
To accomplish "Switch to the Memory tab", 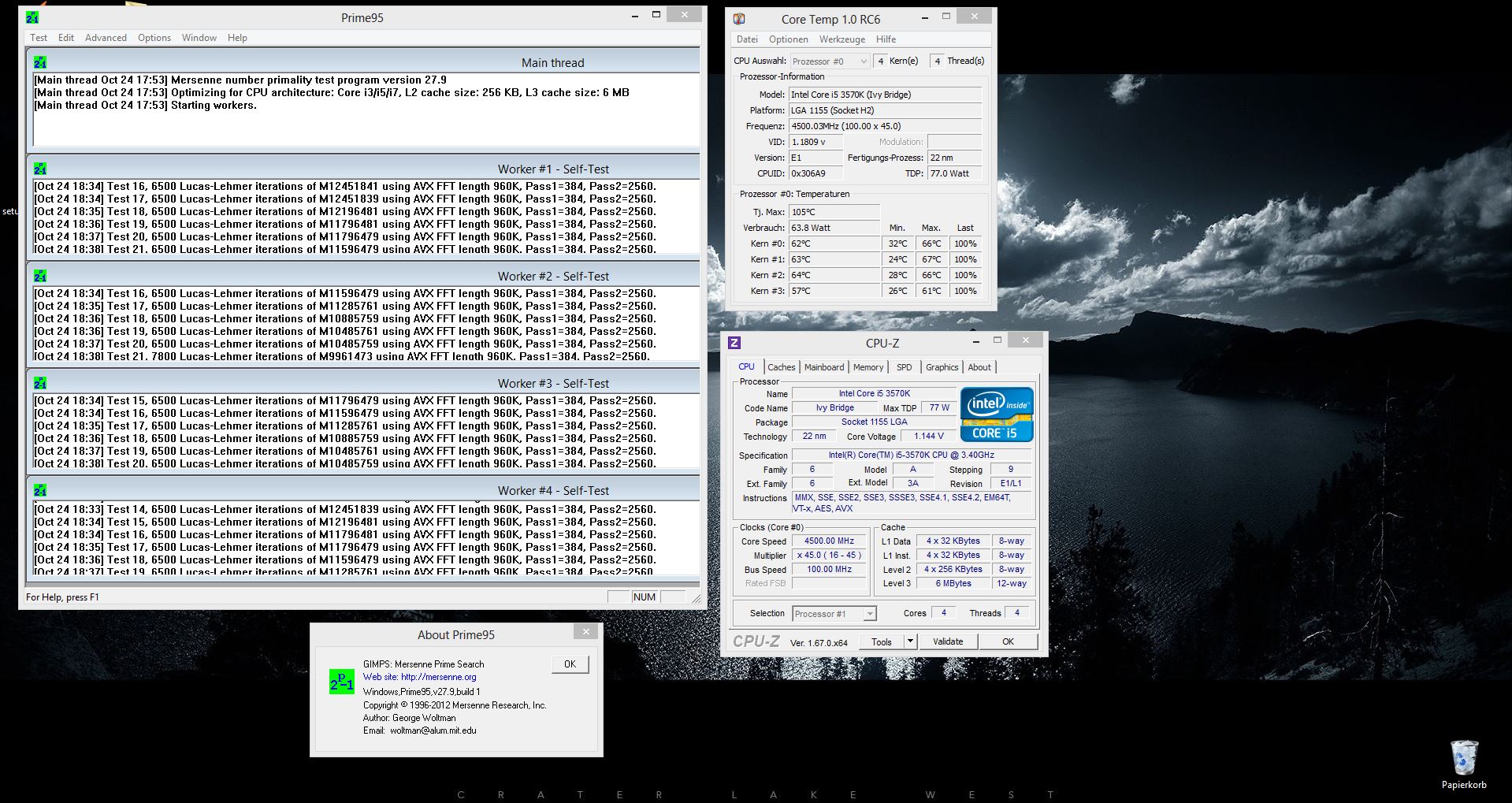I will coord(868,367).
